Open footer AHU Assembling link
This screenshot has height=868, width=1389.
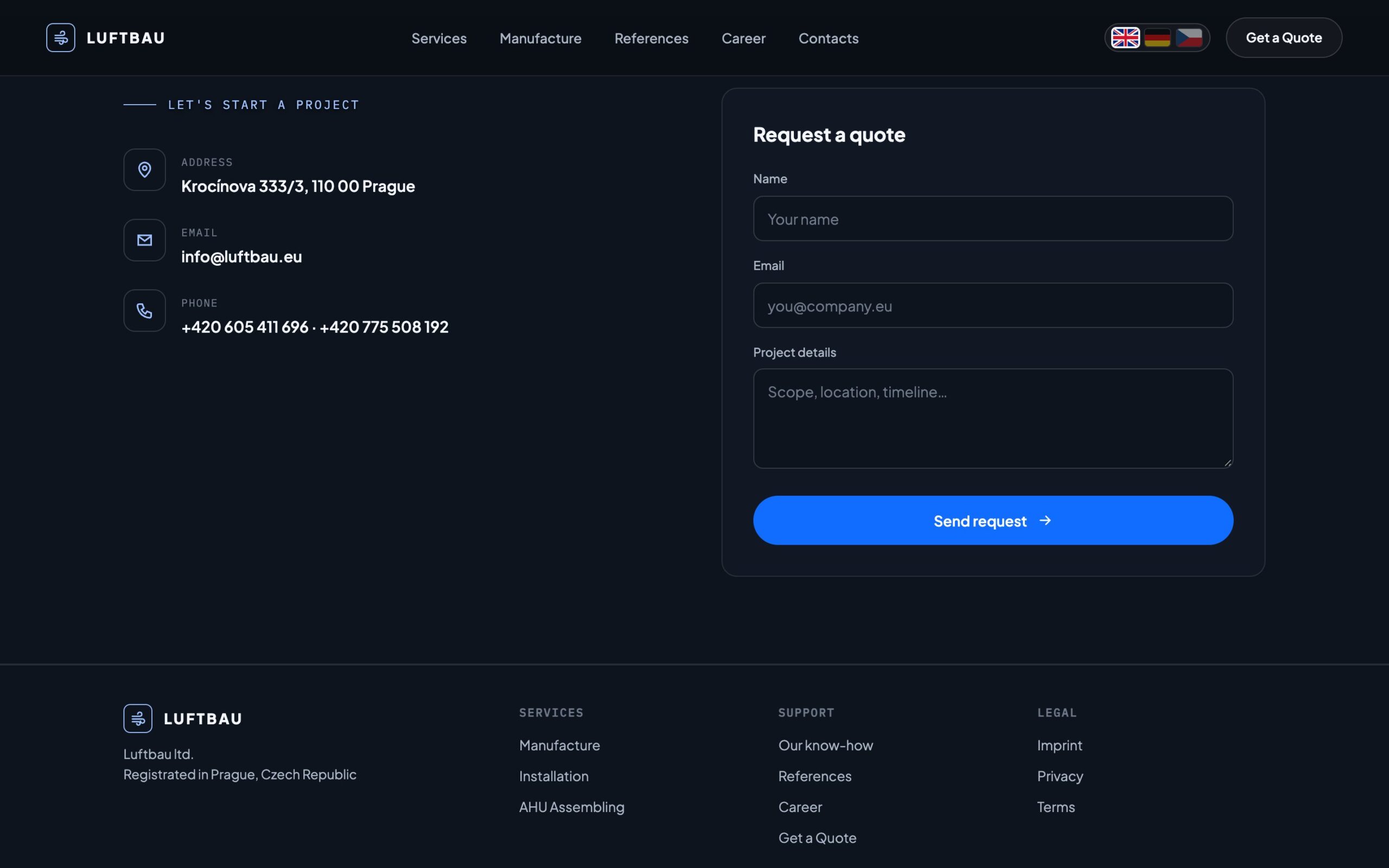pyautogui.click(x=572, y=807)
